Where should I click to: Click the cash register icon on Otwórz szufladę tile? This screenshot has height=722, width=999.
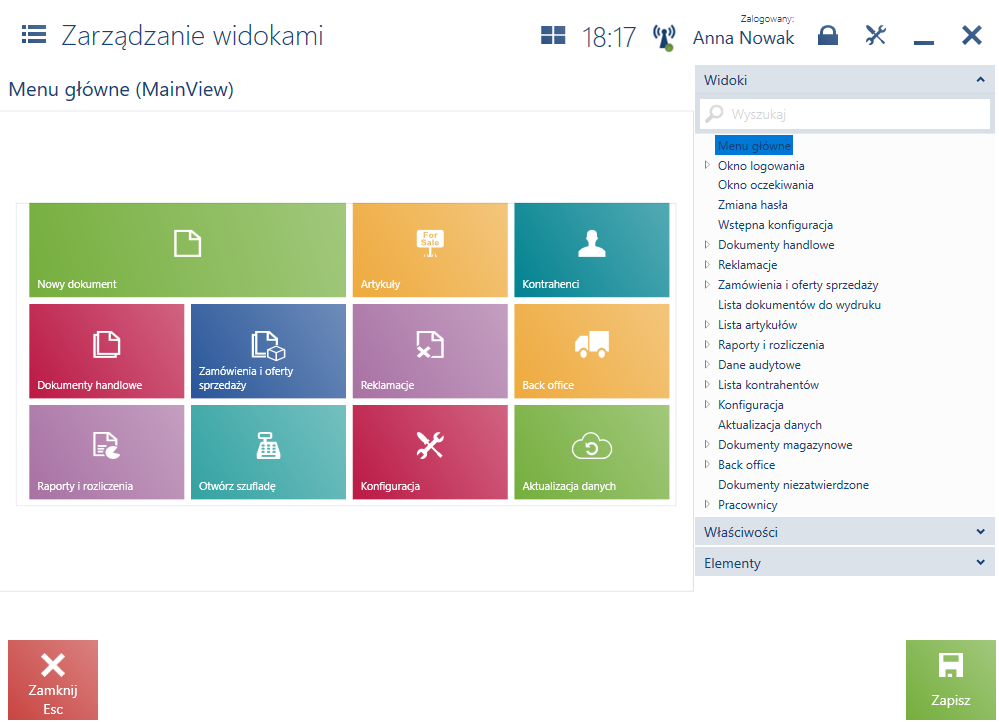pyautogui.click(x=268, y=445)
